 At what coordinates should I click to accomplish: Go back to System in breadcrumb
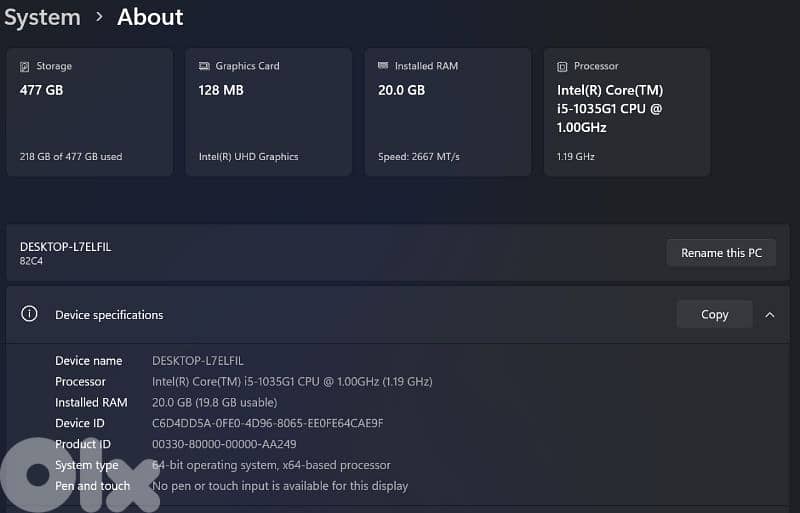42,17
